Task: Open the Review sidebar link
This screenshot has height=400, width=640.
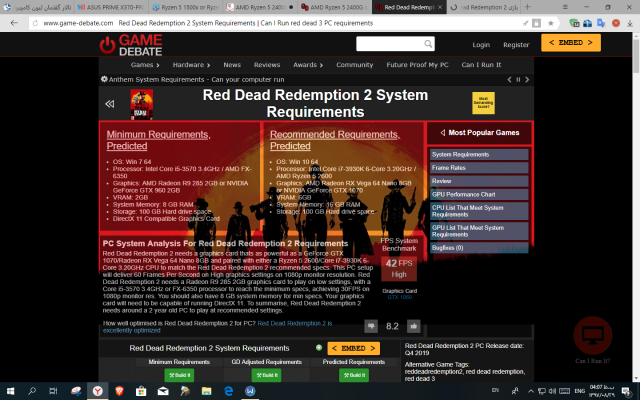Action: (x=479, y=181)
